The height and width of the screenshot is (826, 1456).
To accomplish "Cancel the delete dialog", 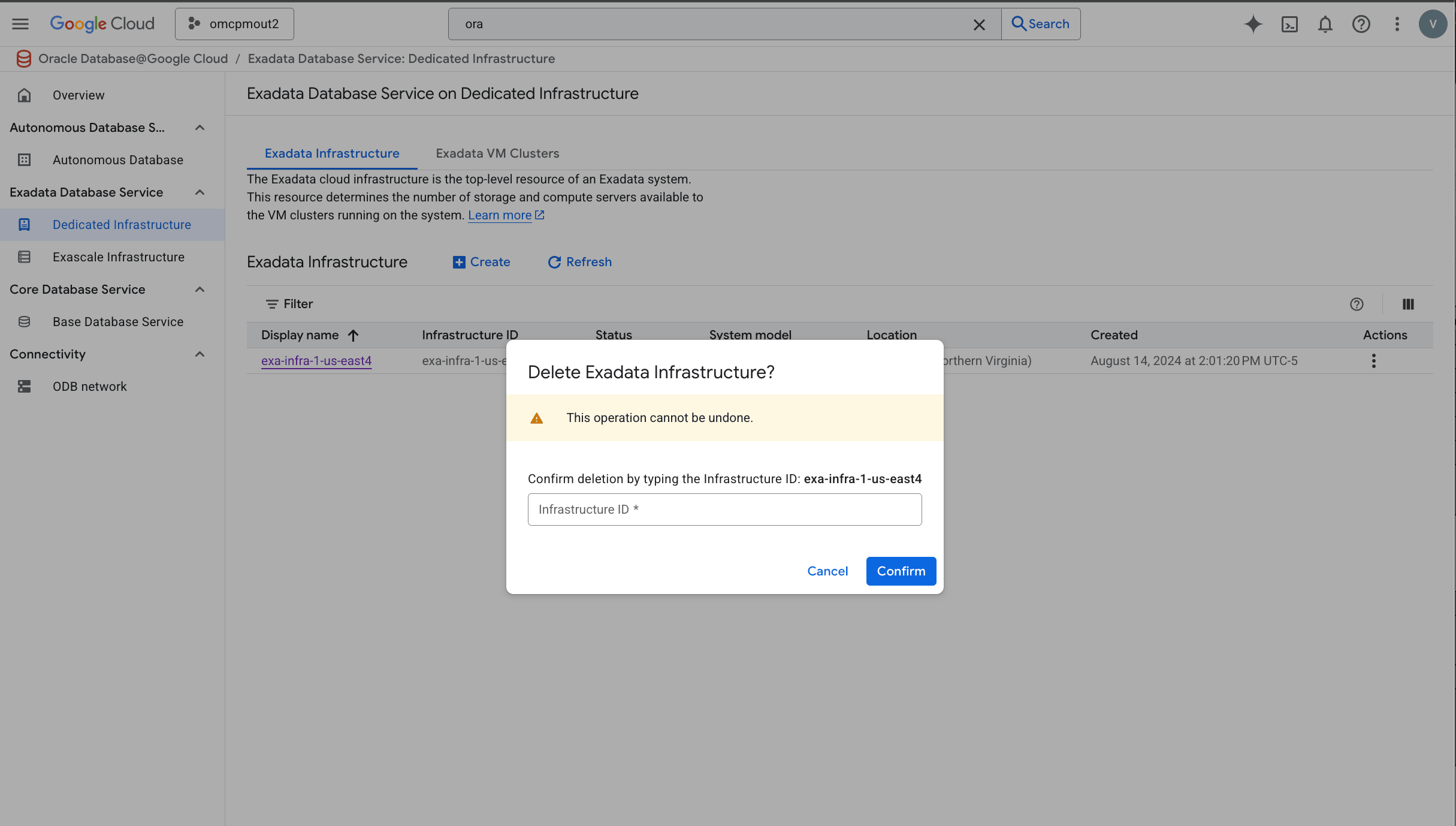I will click(x=827, y=571).
